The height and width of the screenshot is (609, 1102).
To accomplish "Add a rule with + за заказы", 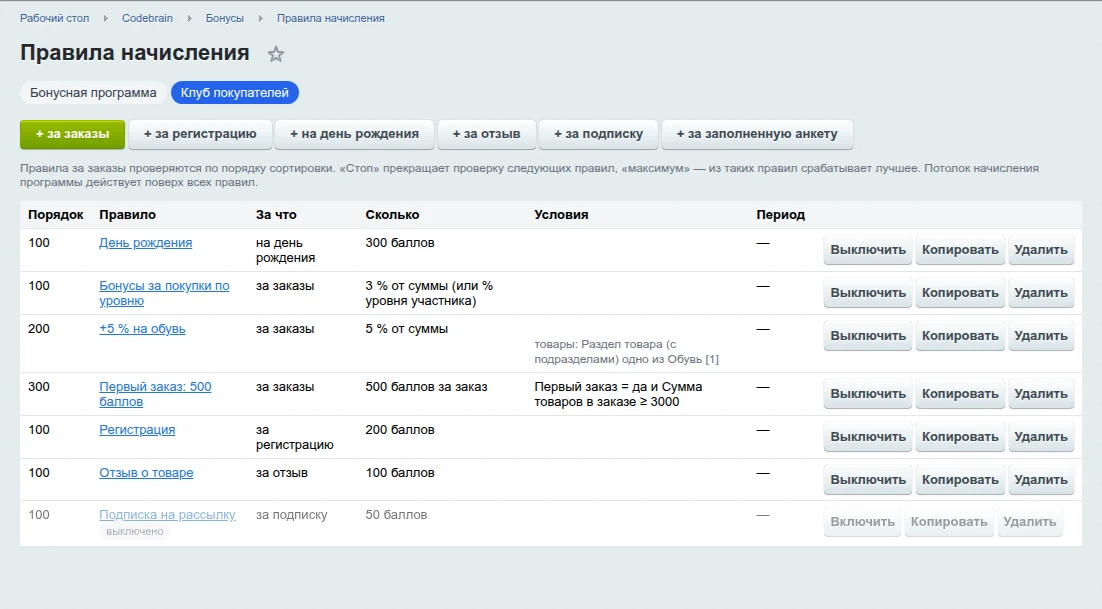I will click(72, 134).
